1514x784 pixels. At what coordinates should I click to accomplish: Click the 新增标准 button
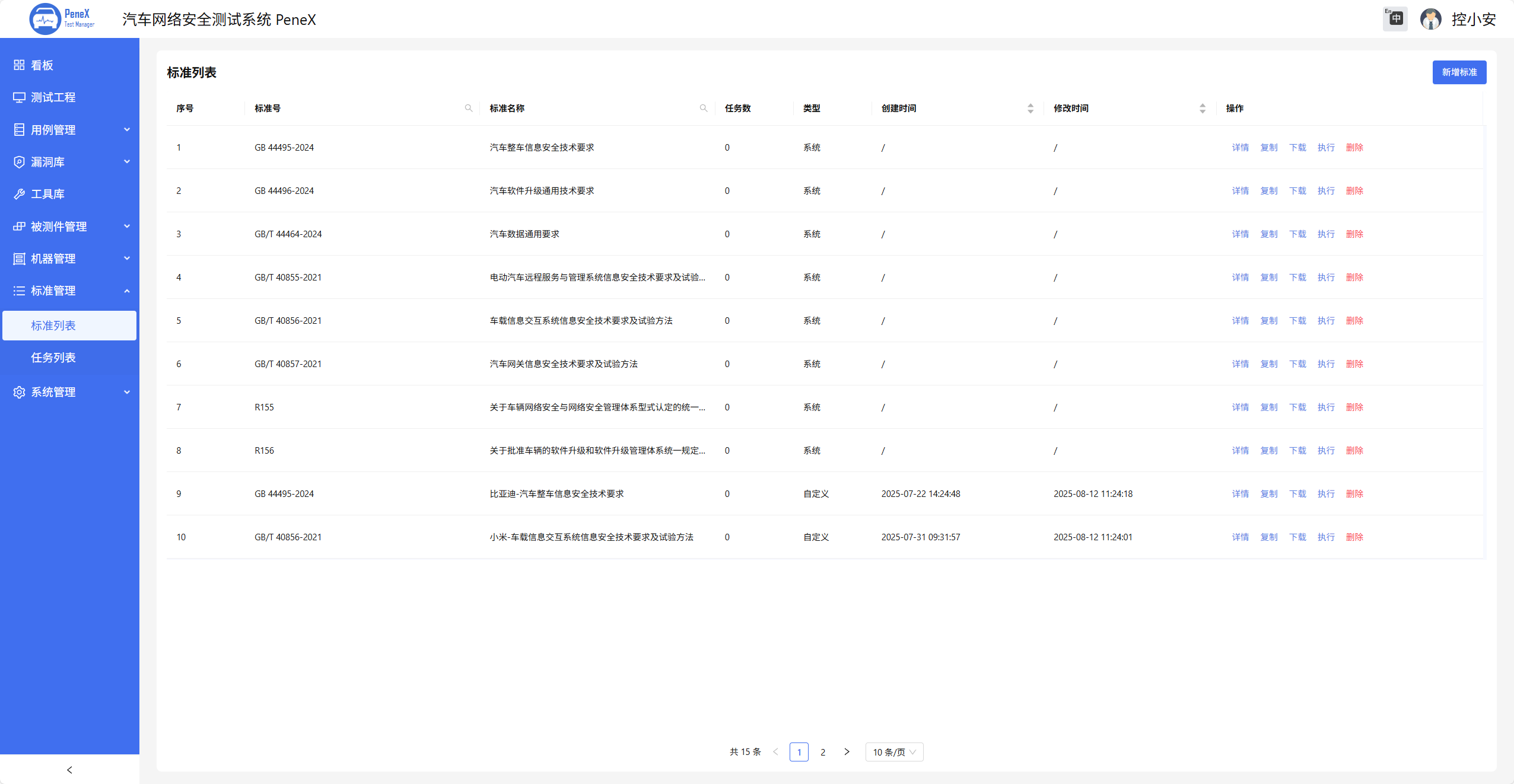(x=1459, y=72)
